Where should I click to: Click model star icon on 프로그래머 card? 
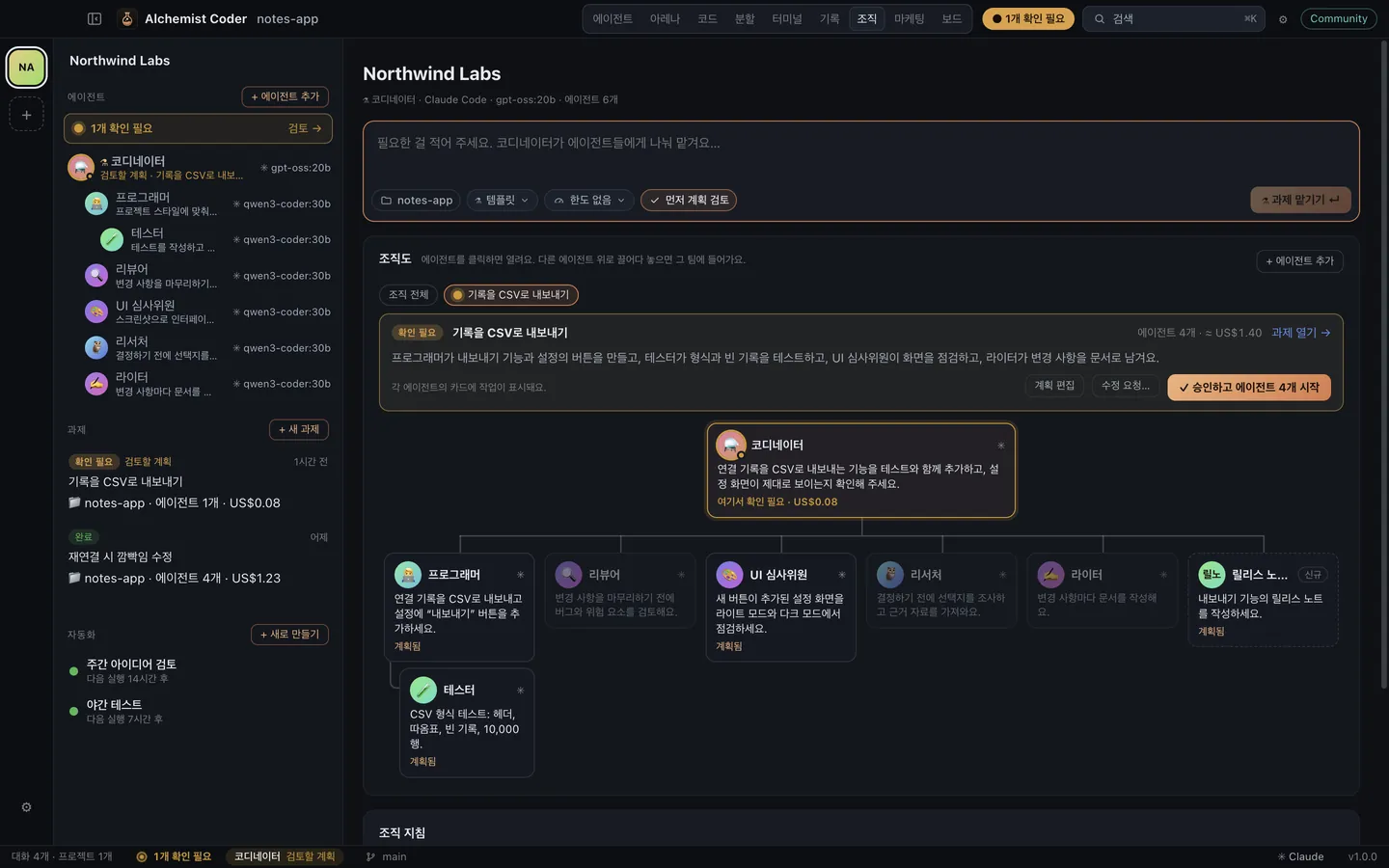521,575
